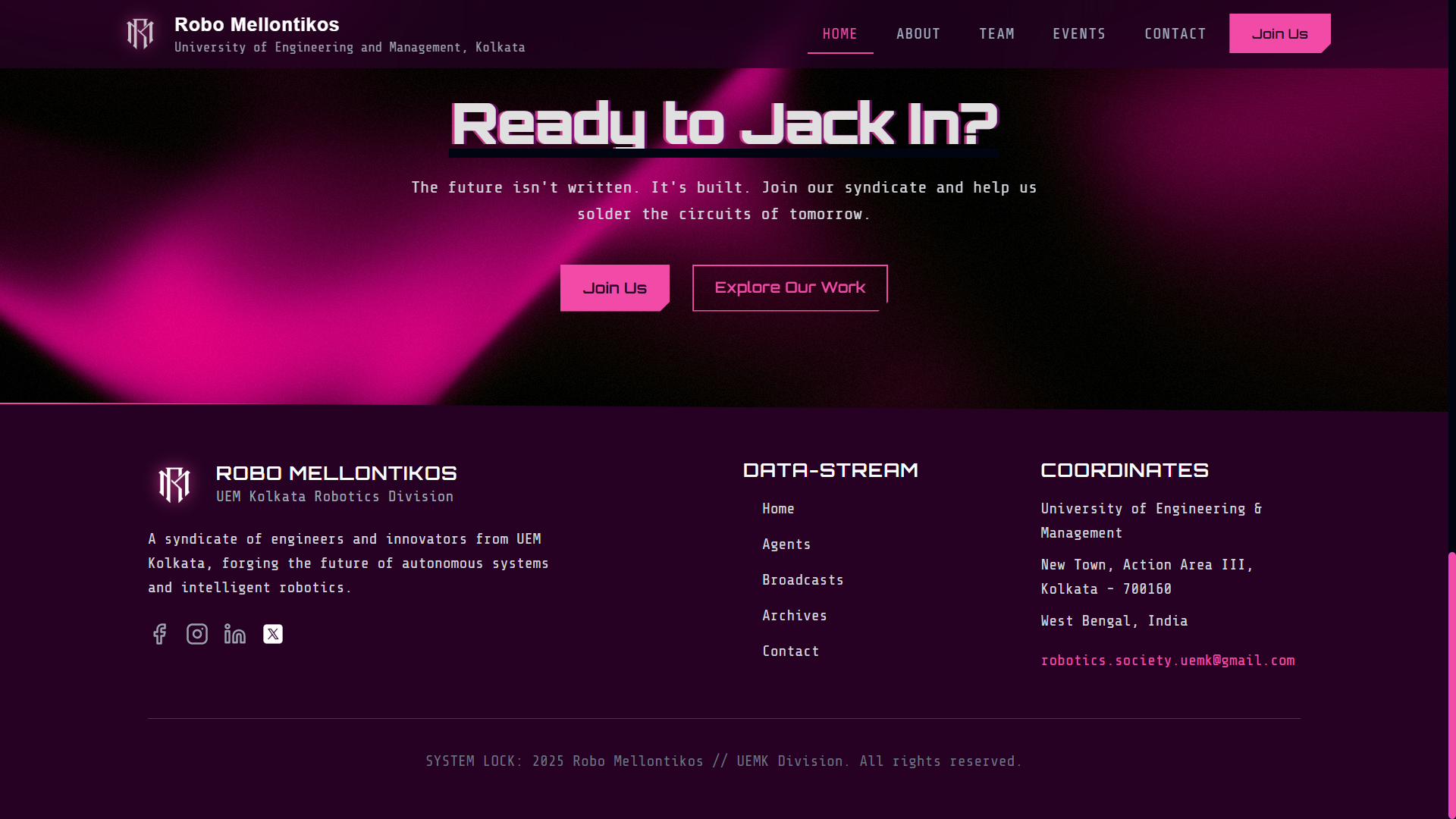Visit the Archives footer link
Image resolution: width=1456 pixels, height=819 pixels.
coord(794,616)
